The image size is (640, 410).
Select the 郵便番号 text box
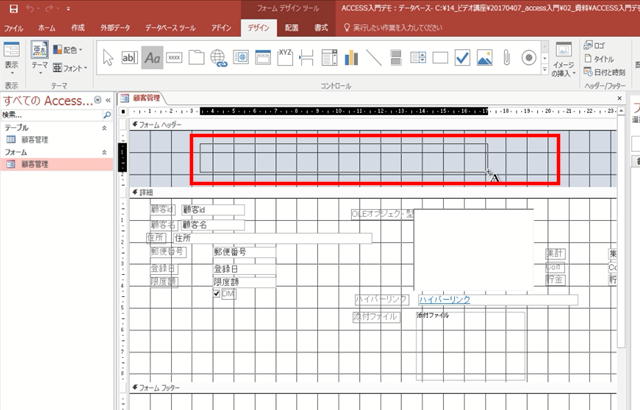coord(244,252)
